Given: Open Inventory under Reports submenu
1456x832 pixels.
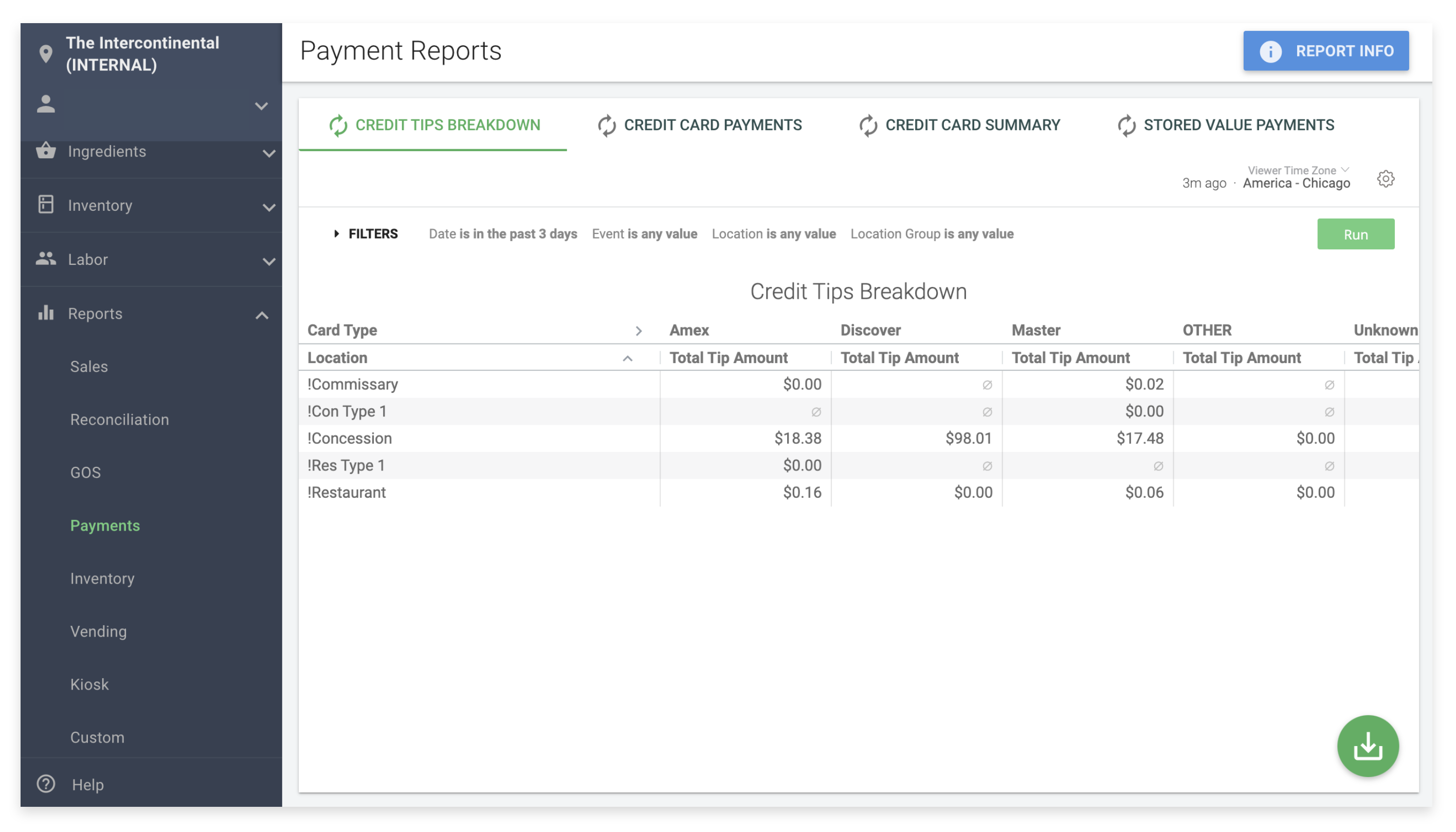Looking at the screenshot, I should click(102, 578).
